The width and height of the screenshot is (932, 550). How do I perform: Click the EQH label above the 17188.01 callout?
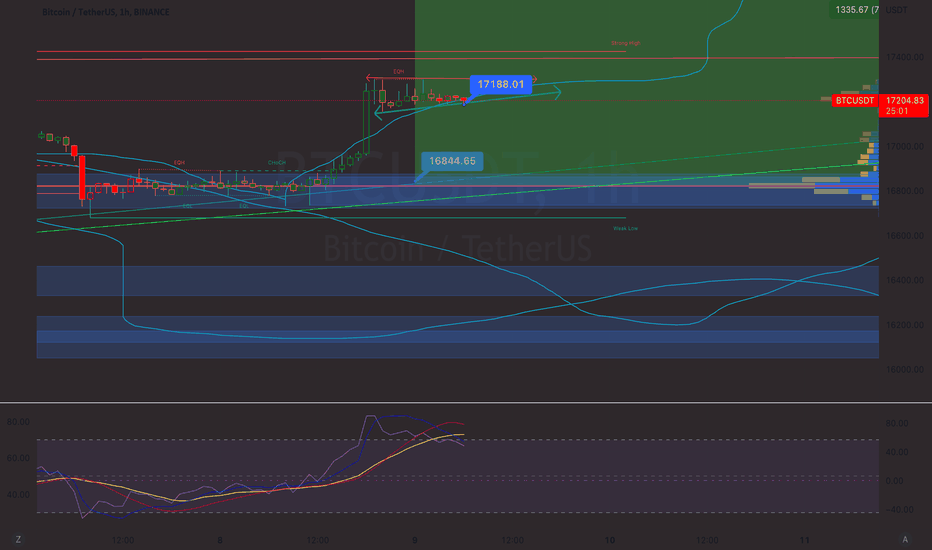[x=398, y=71]
